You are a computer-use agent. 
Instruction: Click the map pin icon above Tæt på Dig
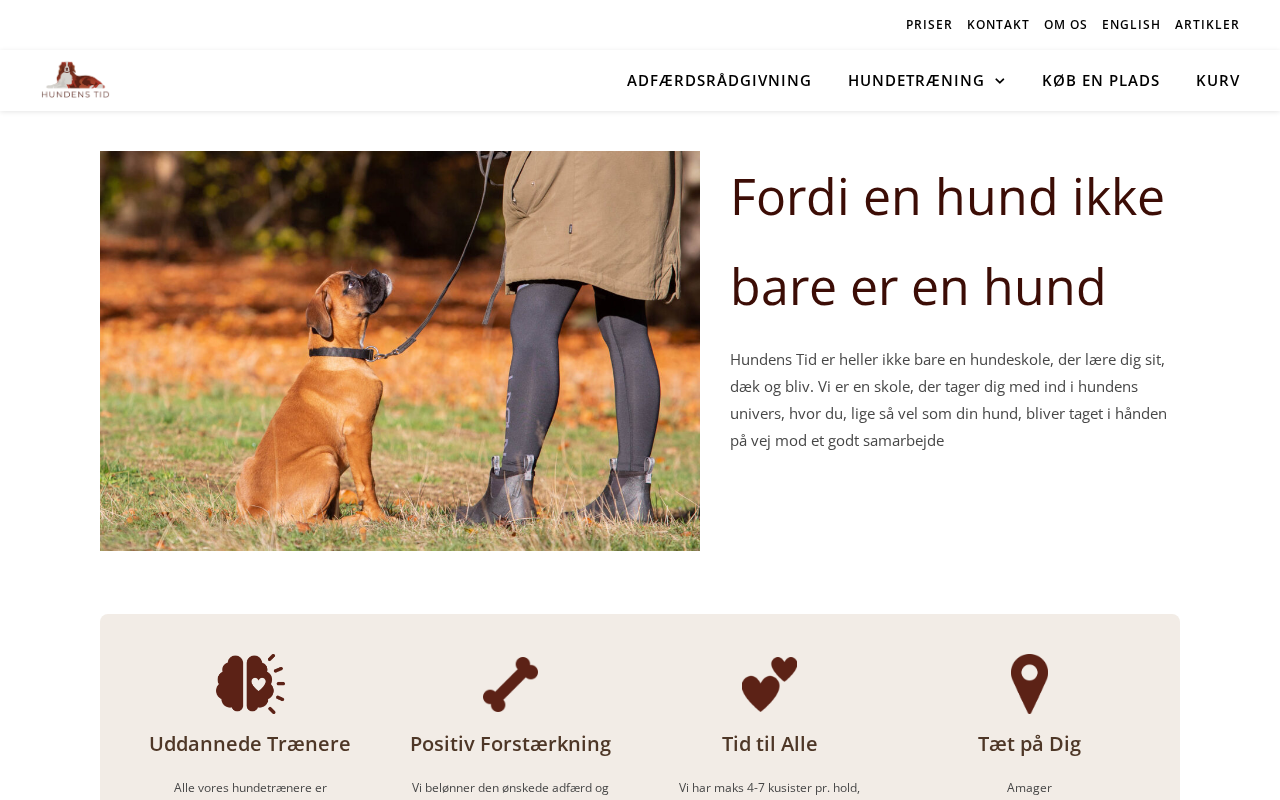click(1030, 684)
